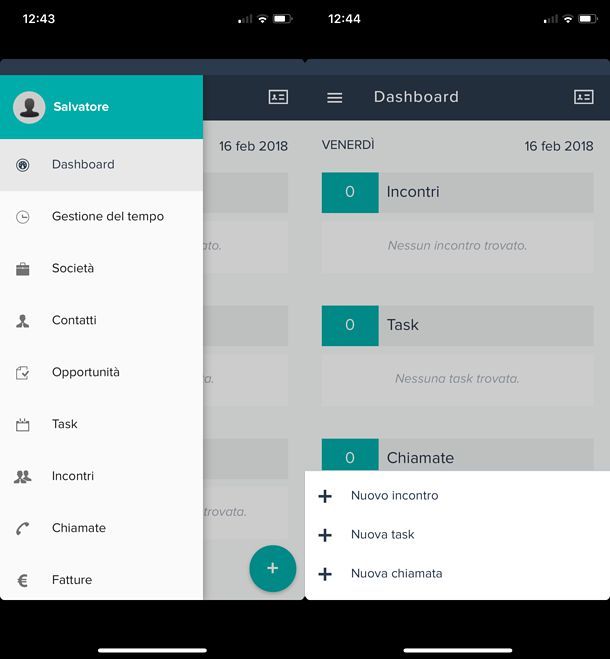Screen dimensions: 610x659
Task: Tap the Nessun incontro trovato message
Action: point(457,245)
